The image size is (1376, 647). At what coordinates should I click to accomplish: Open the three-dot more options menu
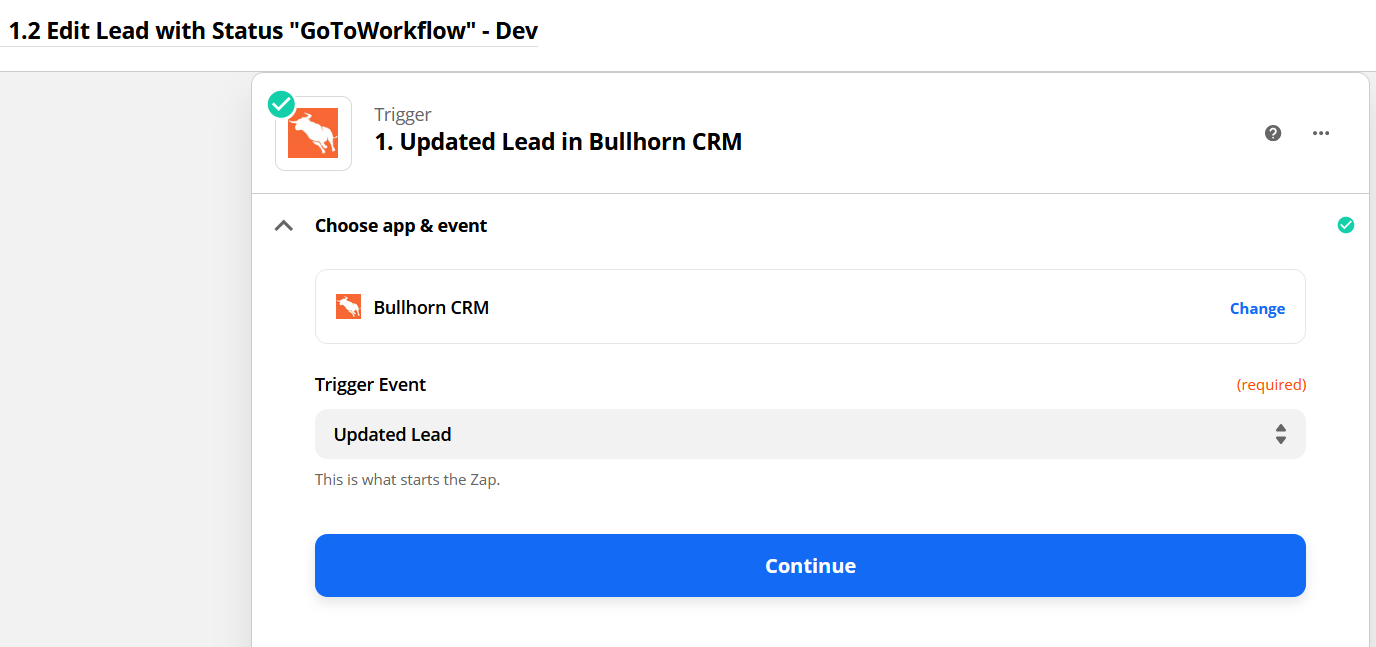(x=1321, y=133)
